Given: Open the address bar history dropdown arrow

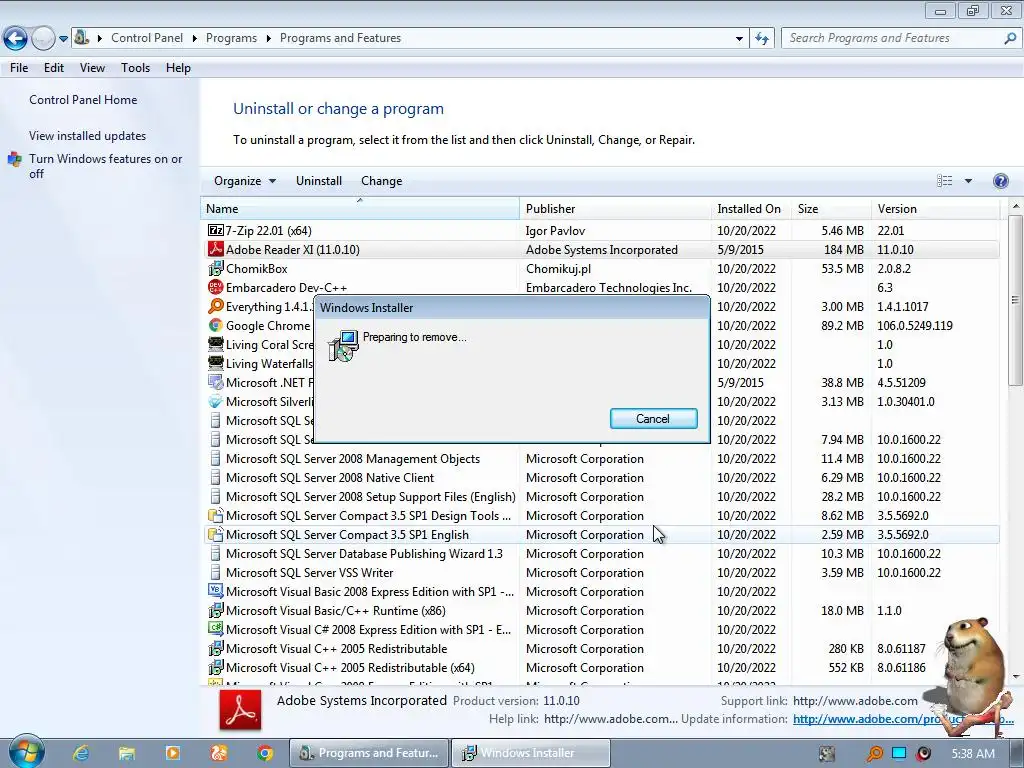Looking at the screenshot, I should tap(739, 39).
